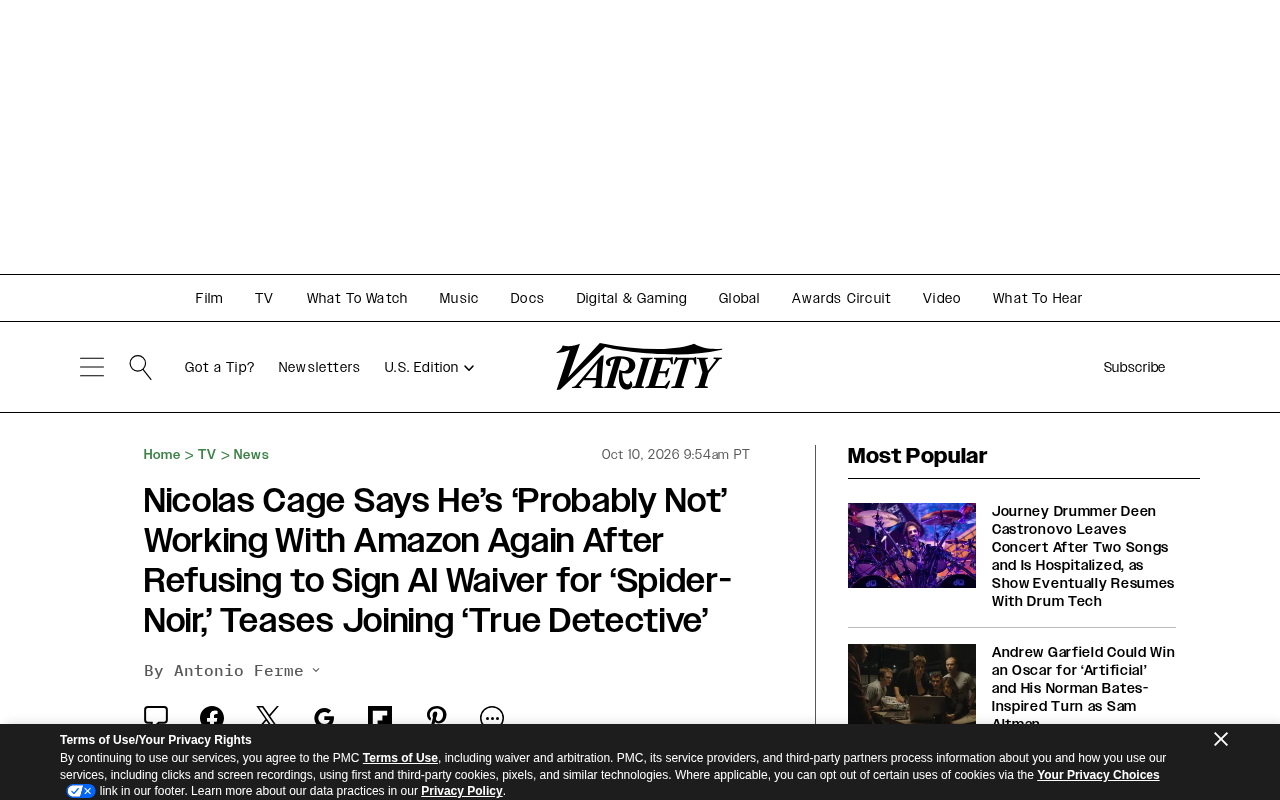Viewport: 1280px width, 800px height.
Task: Share article on Flipboard
Action: [380, 717]
